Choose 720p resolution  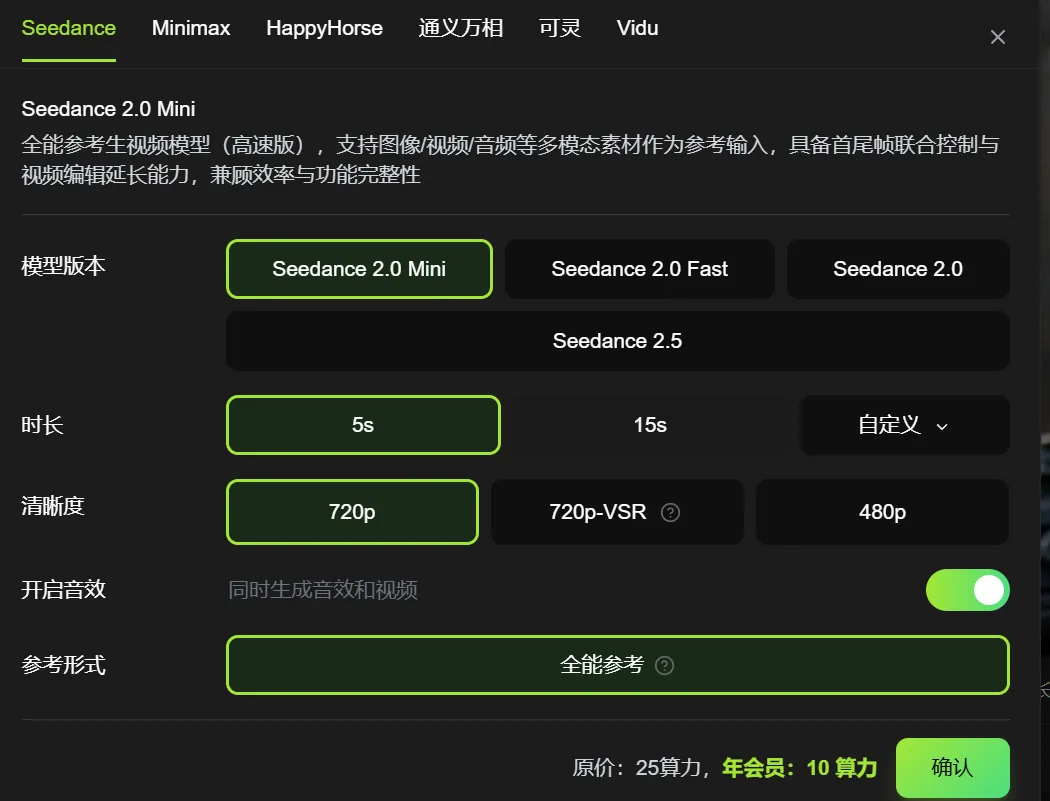pos(352,512)
